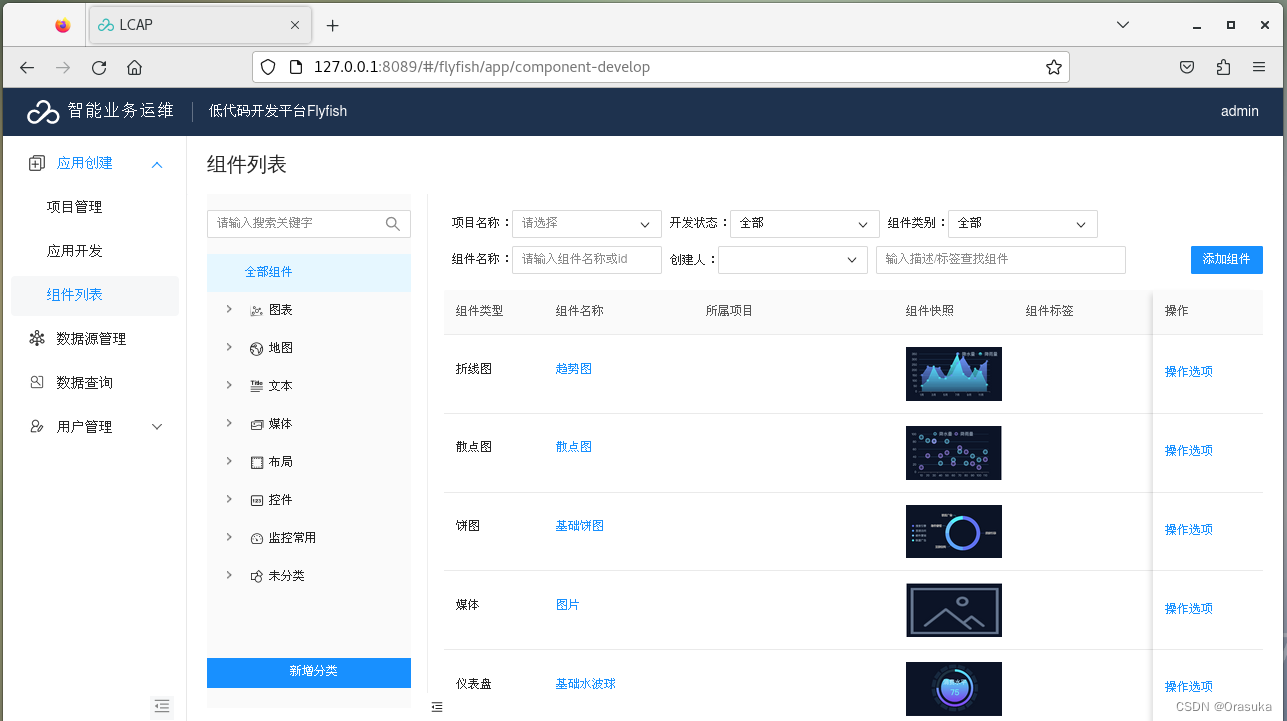This screenshot has height=721, width=1287.
Task: Select the 监控常用 clock icon
Action: coord(254,537)
